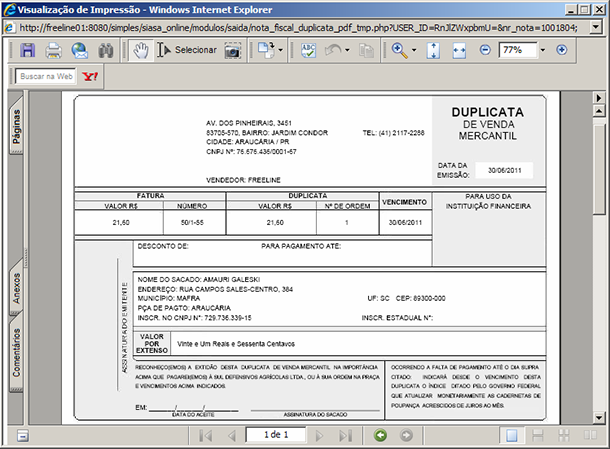610x449 pixels.
Task: Go to previous view green arrow
Action: [380, 435]
